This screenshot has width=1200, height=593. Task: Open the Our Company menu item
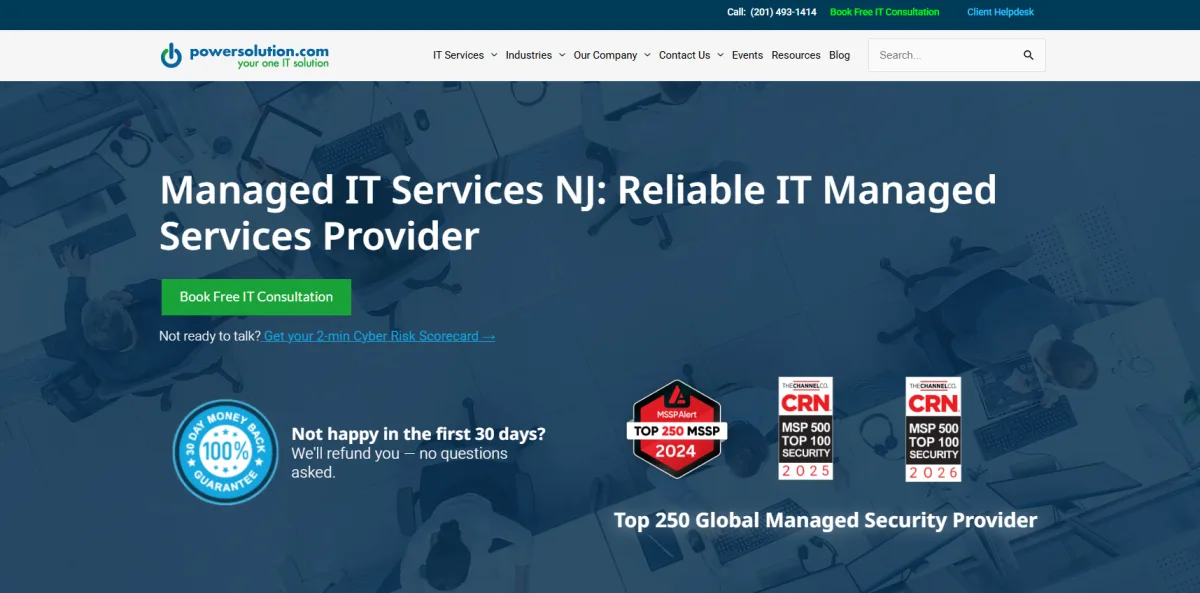pyautogui.click(x=605, y=55)
